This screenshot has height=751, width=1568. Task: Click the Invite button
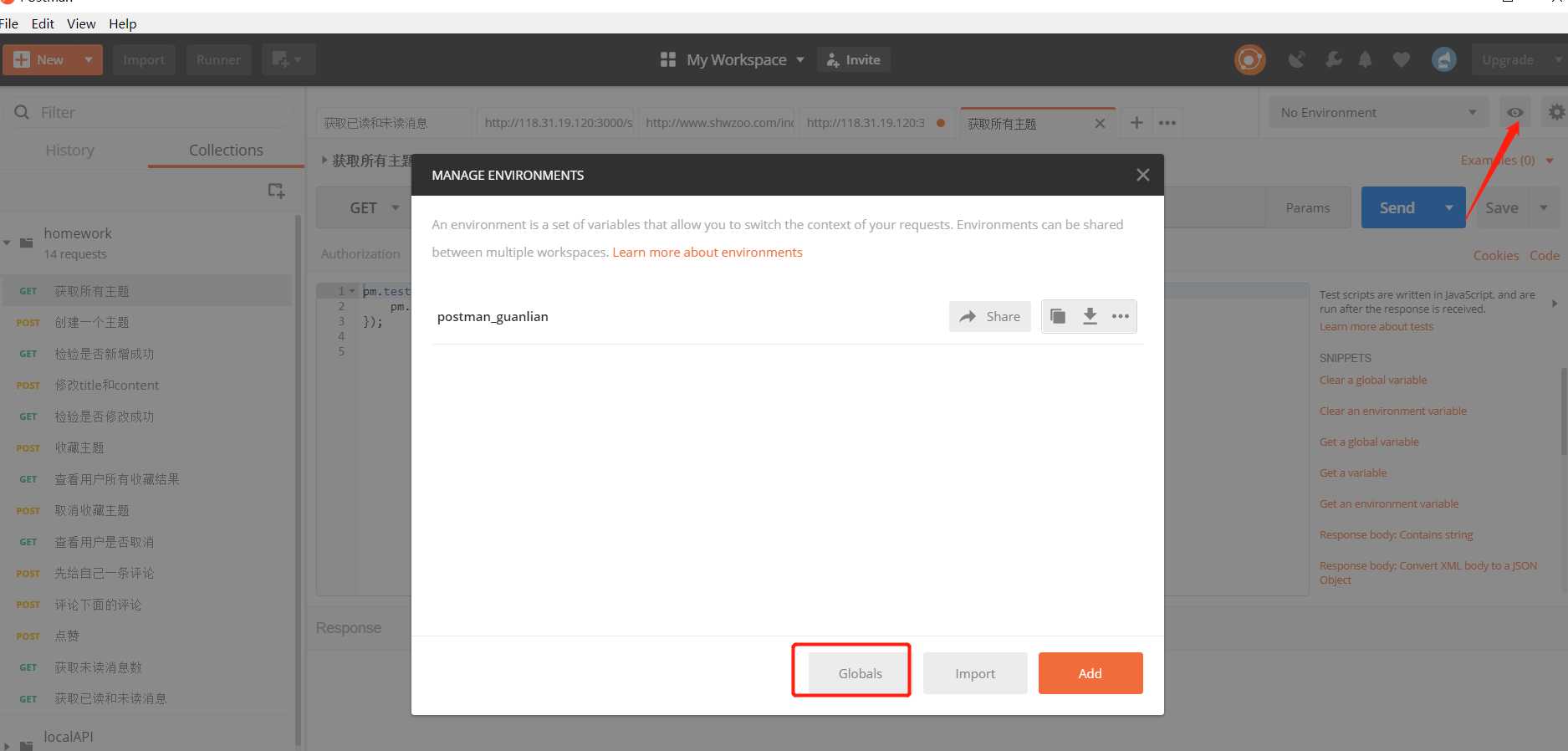pyautogui.click(x=853, y=59)
